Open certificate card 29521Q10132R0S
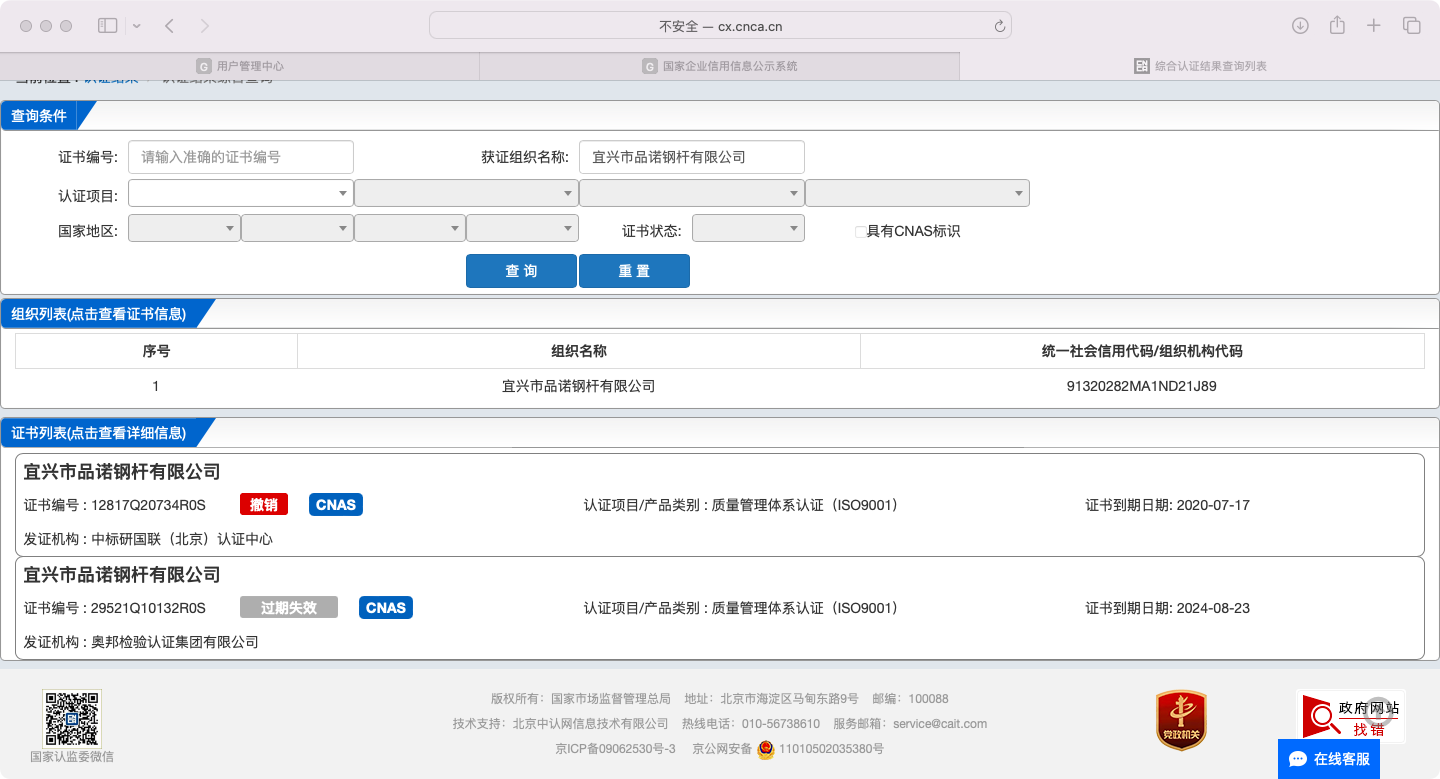The image size is (1440, 779). pyautogui.click(x=720, y=608)
